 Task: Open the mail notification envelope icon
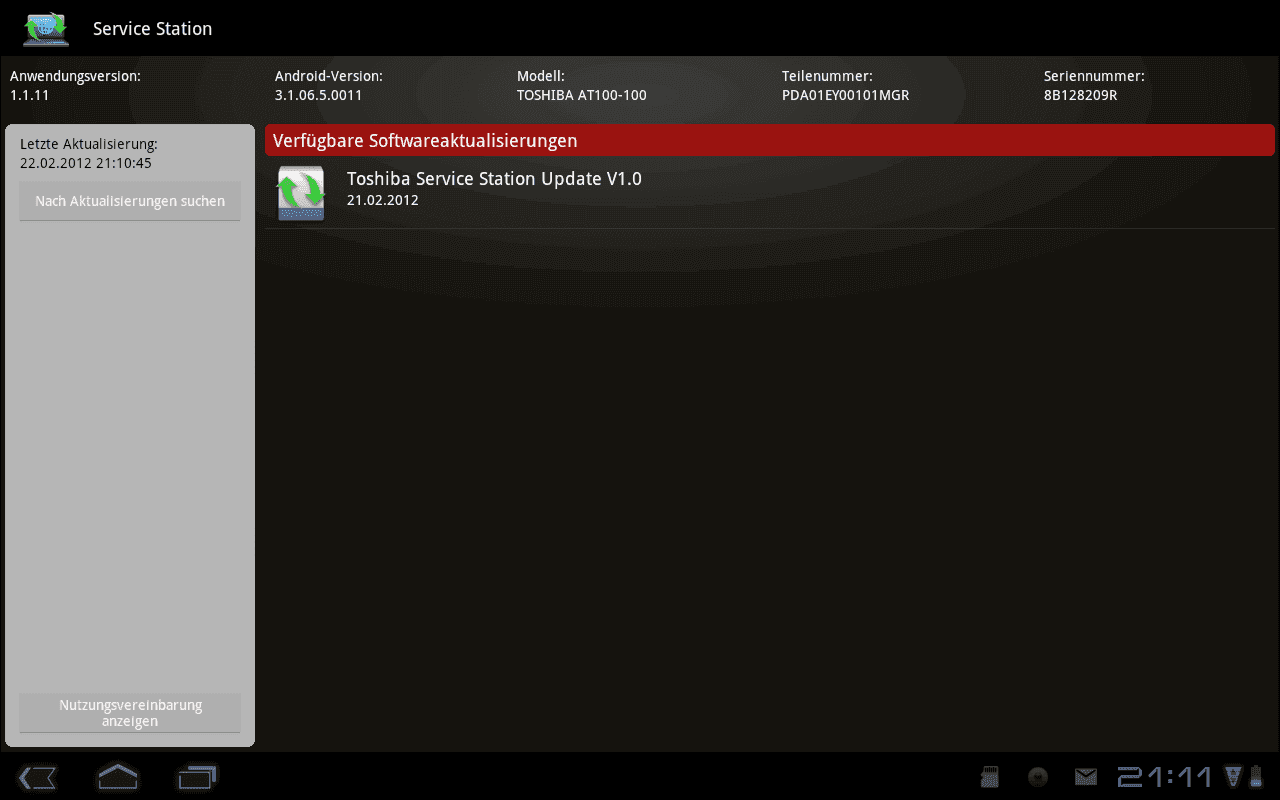(1086, 777)
